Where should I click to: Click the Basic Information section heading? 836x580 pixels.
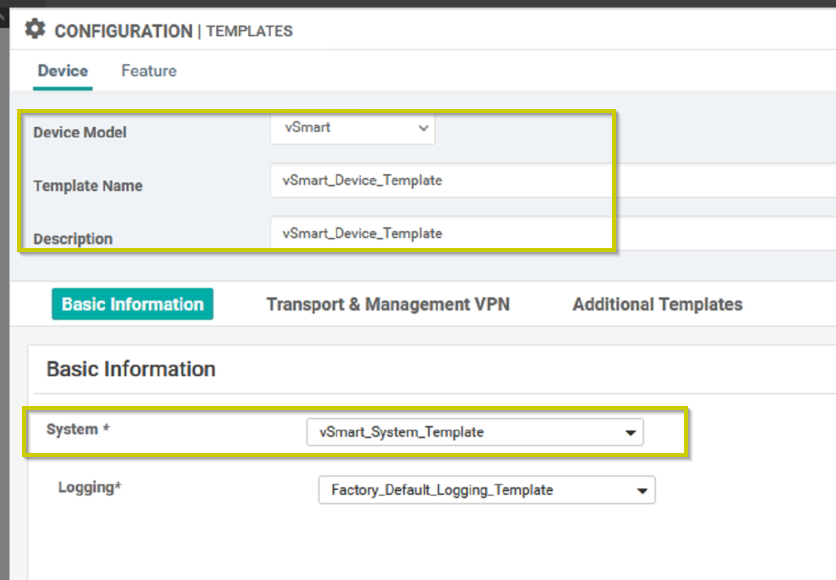[x=131, y=369]
